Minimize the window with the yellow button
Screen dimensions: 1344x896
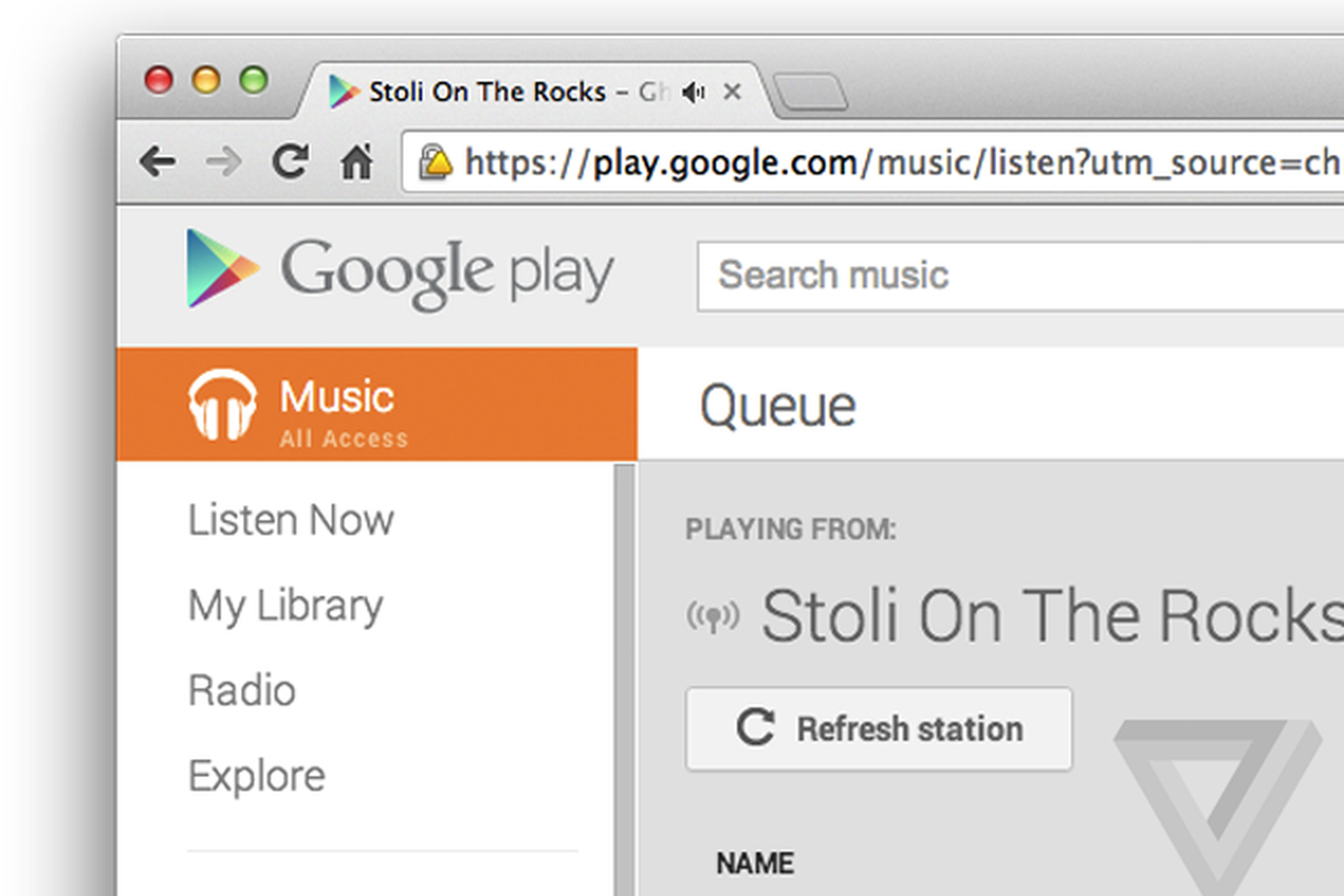click(206, 80)
